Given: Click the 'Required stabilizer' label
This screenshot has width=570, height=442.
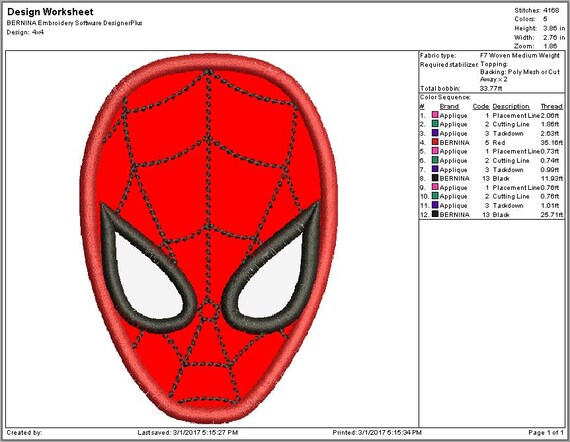Looking at the screenshot, I should point(449,65).
